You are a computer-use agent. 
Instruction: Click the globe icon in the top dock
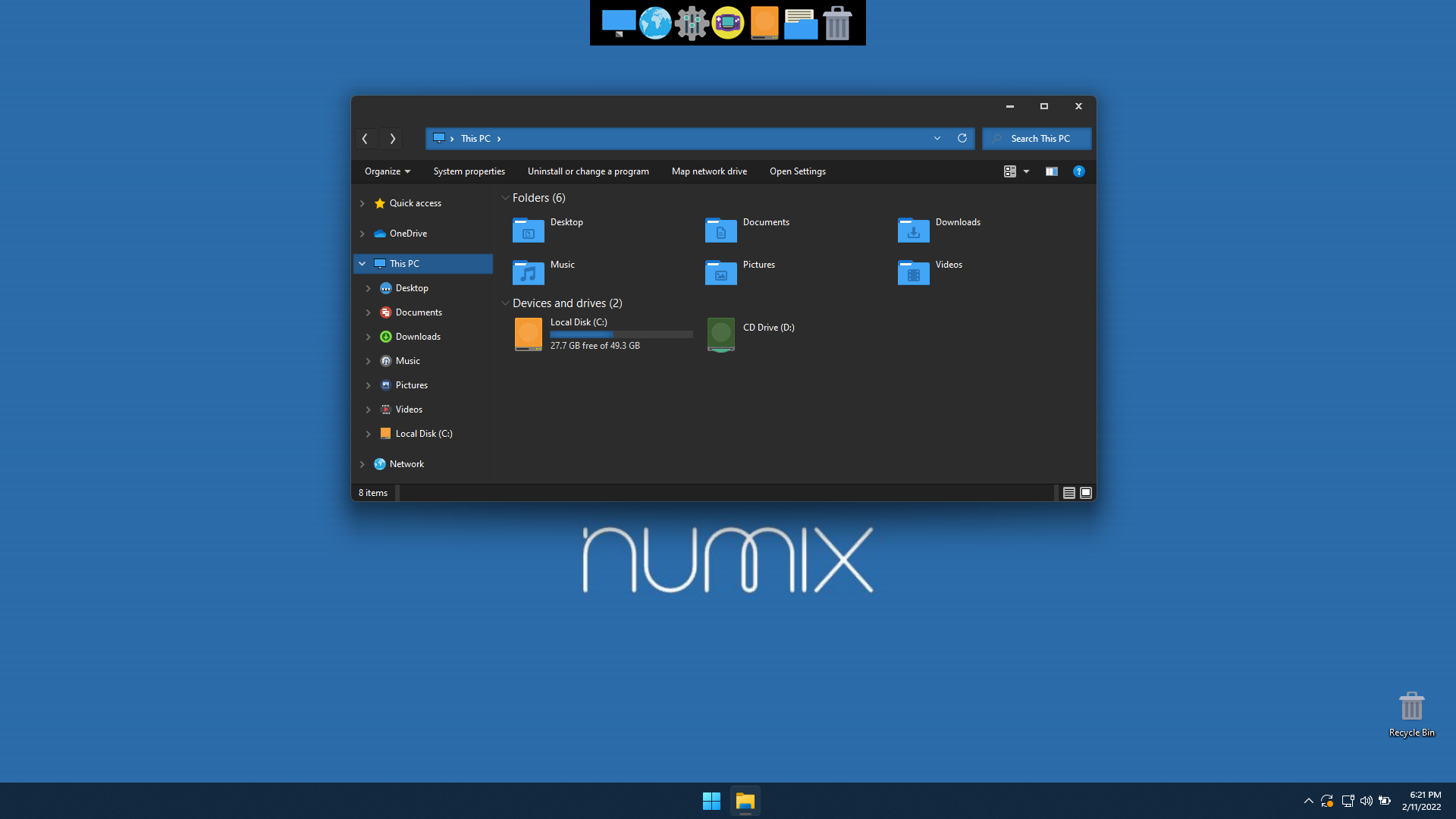coord(655,23)
